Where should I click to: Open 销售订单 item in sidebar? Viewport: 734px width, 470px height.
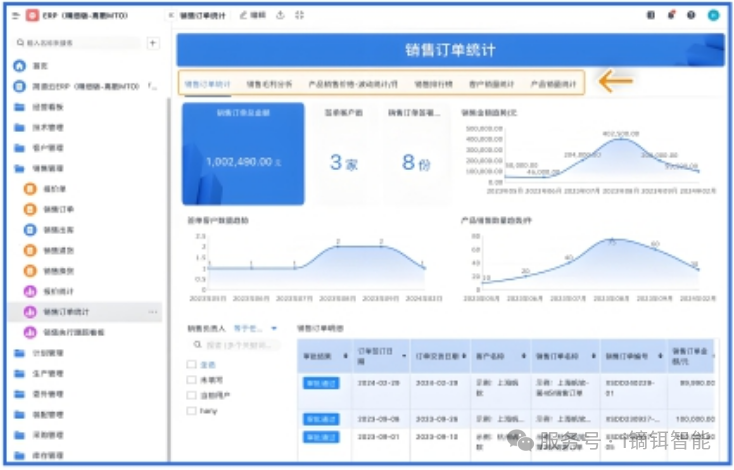(x=58, y=209)
